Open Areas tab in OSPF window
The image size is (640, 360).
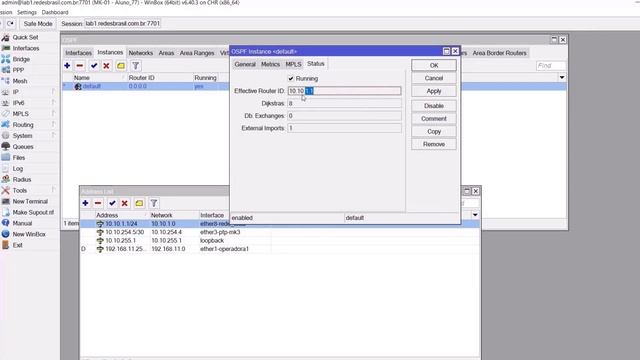166,53
